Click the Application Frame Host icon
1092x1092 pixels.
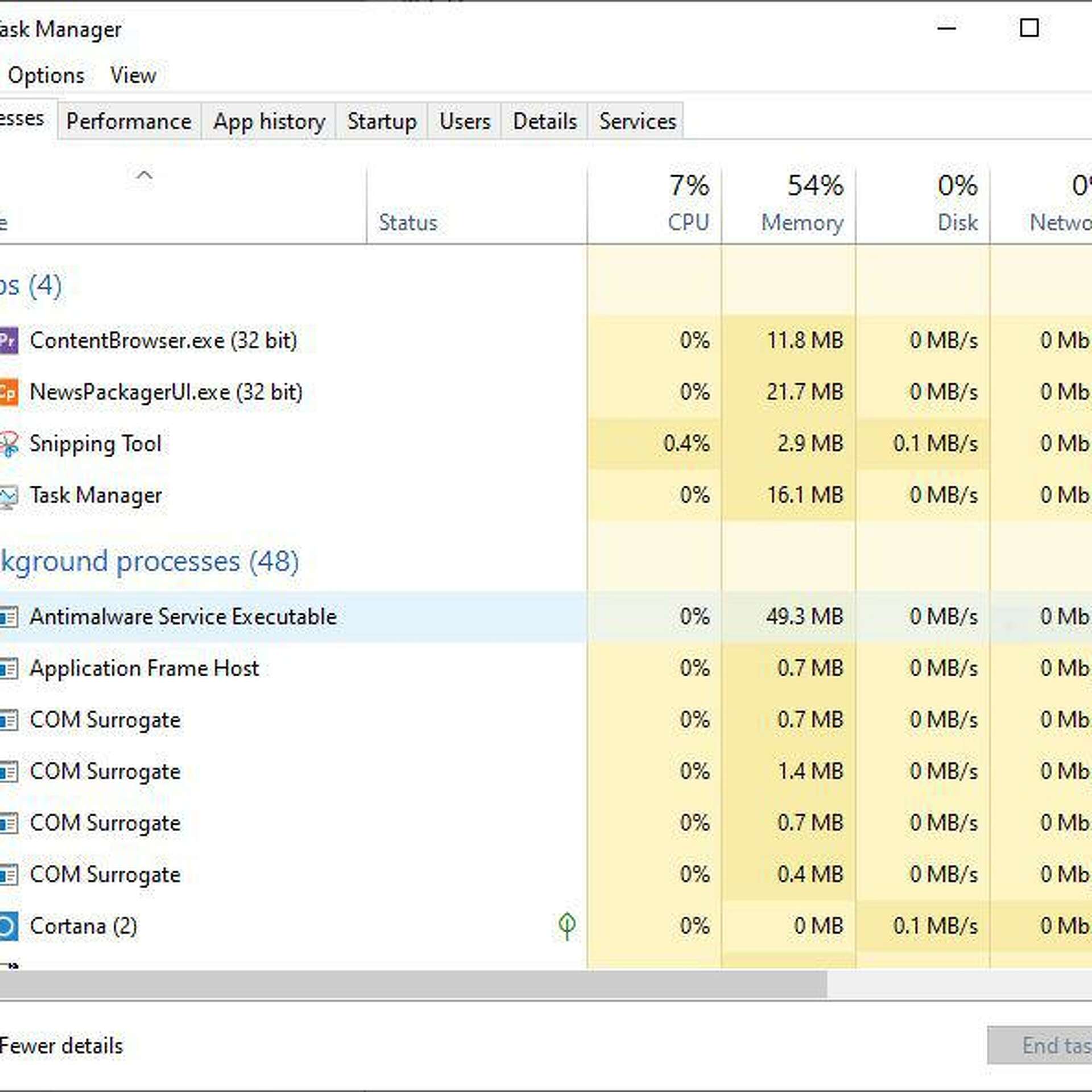[8, 668]
